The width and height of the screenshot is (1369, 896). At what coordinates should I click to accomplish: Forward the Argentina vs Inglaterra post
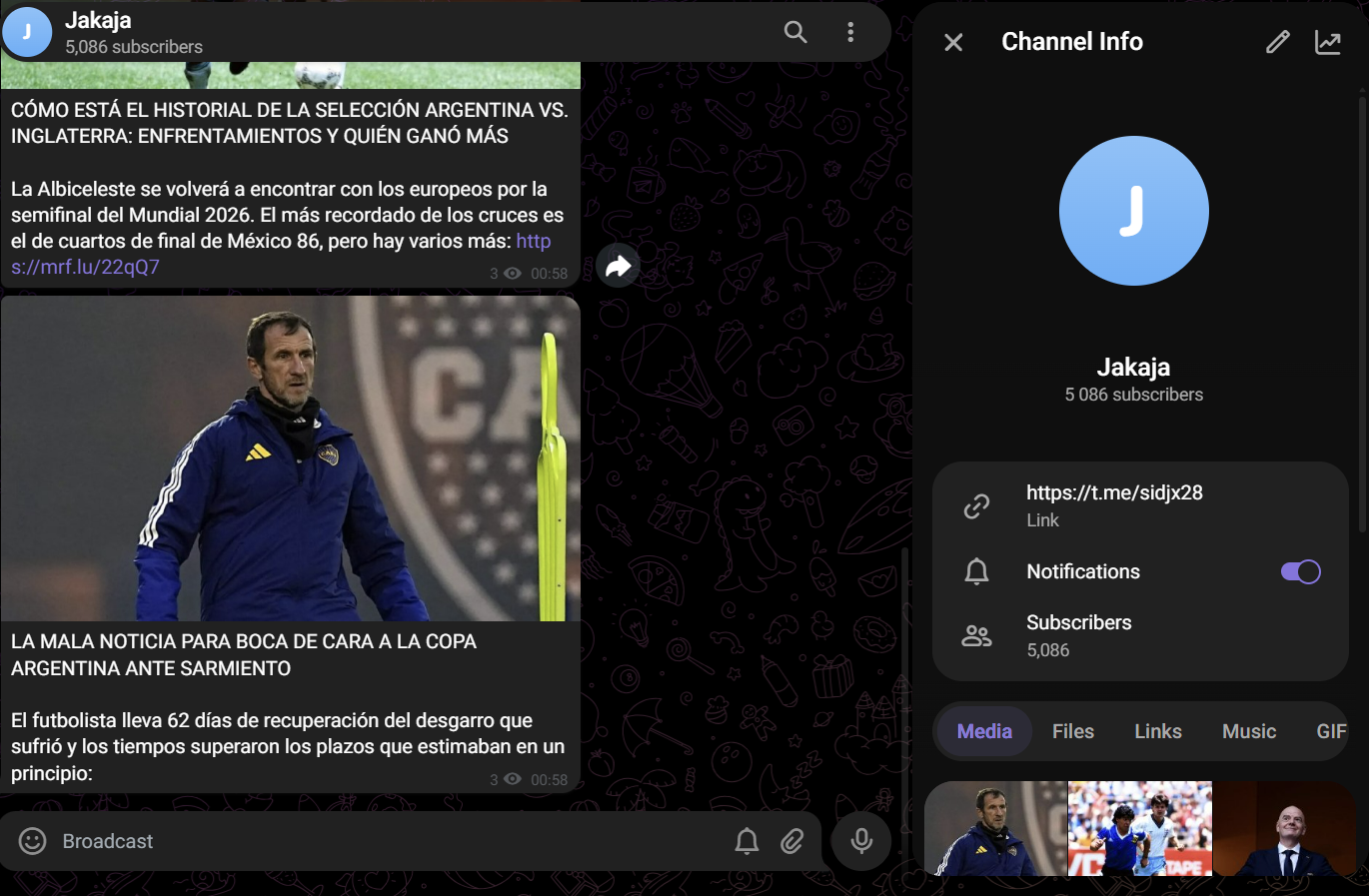(619, 266)
